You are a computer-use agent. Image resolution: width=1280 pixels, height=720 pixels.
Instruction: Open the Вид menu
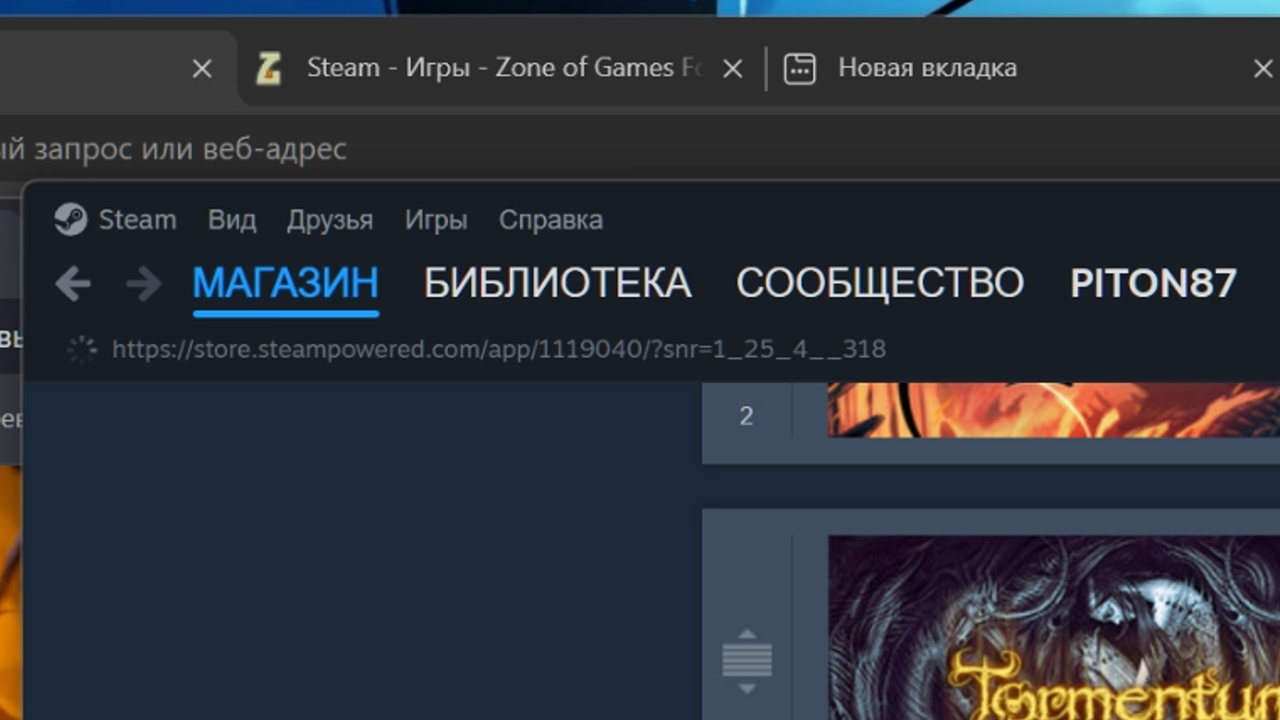(x=232, y=219)
